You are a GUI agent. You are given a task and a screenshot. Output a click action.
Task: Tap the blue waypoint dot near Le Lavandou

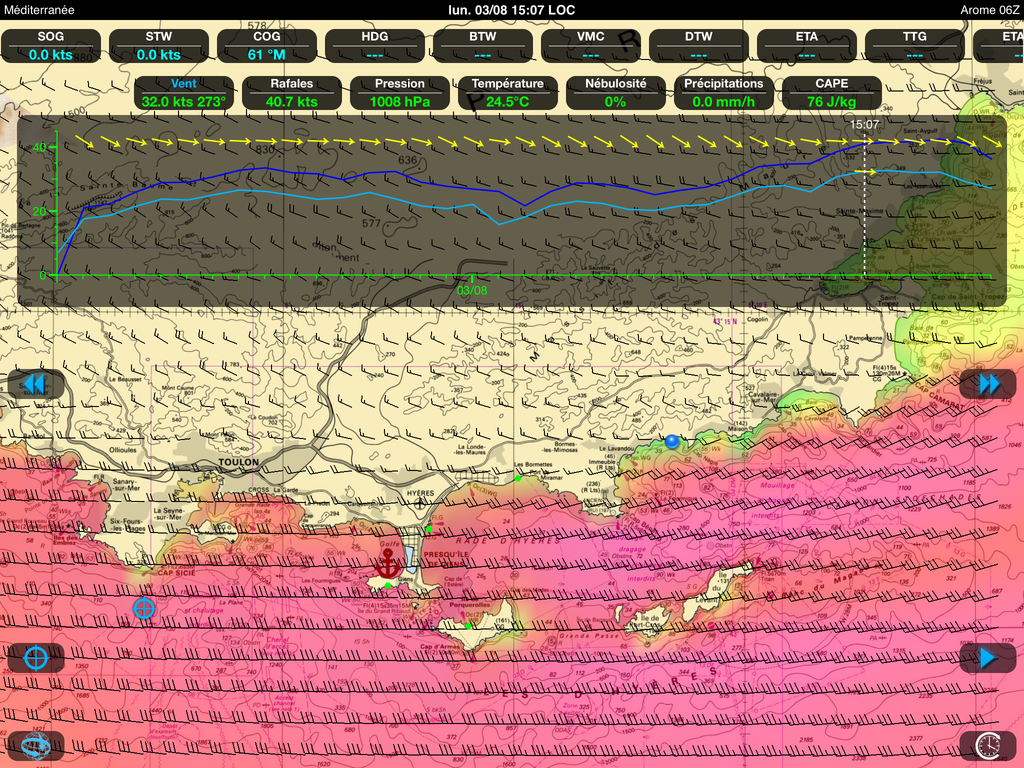(x=671, y=441)
